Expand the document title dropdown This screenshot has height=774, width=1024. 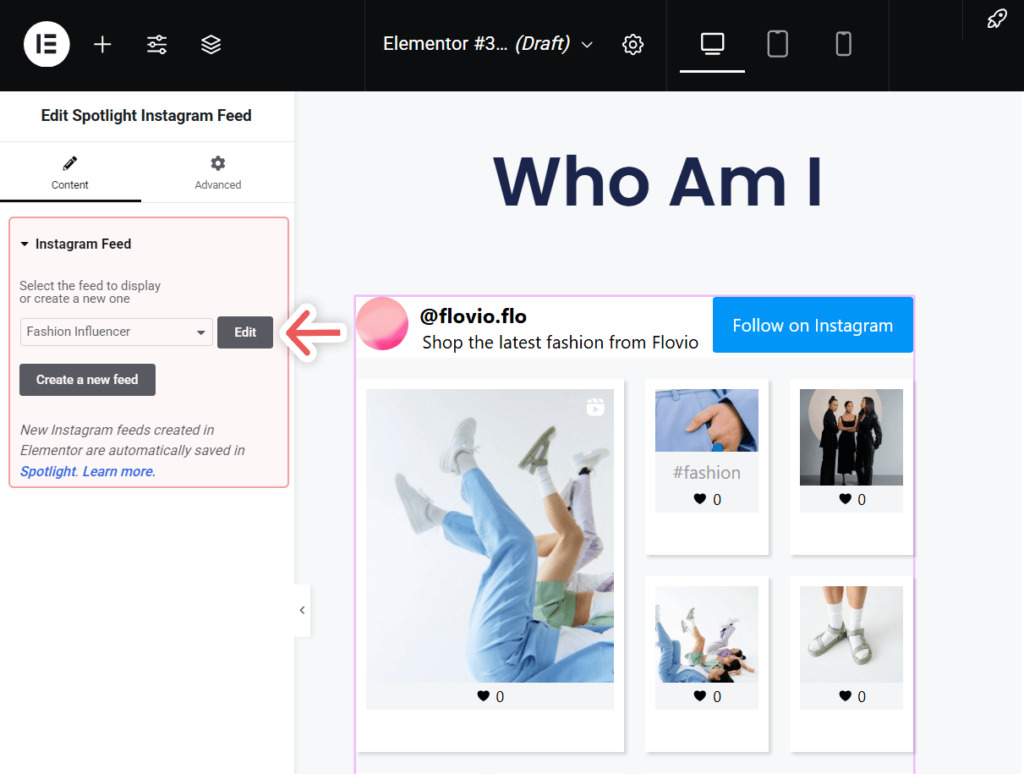[587, 44]
